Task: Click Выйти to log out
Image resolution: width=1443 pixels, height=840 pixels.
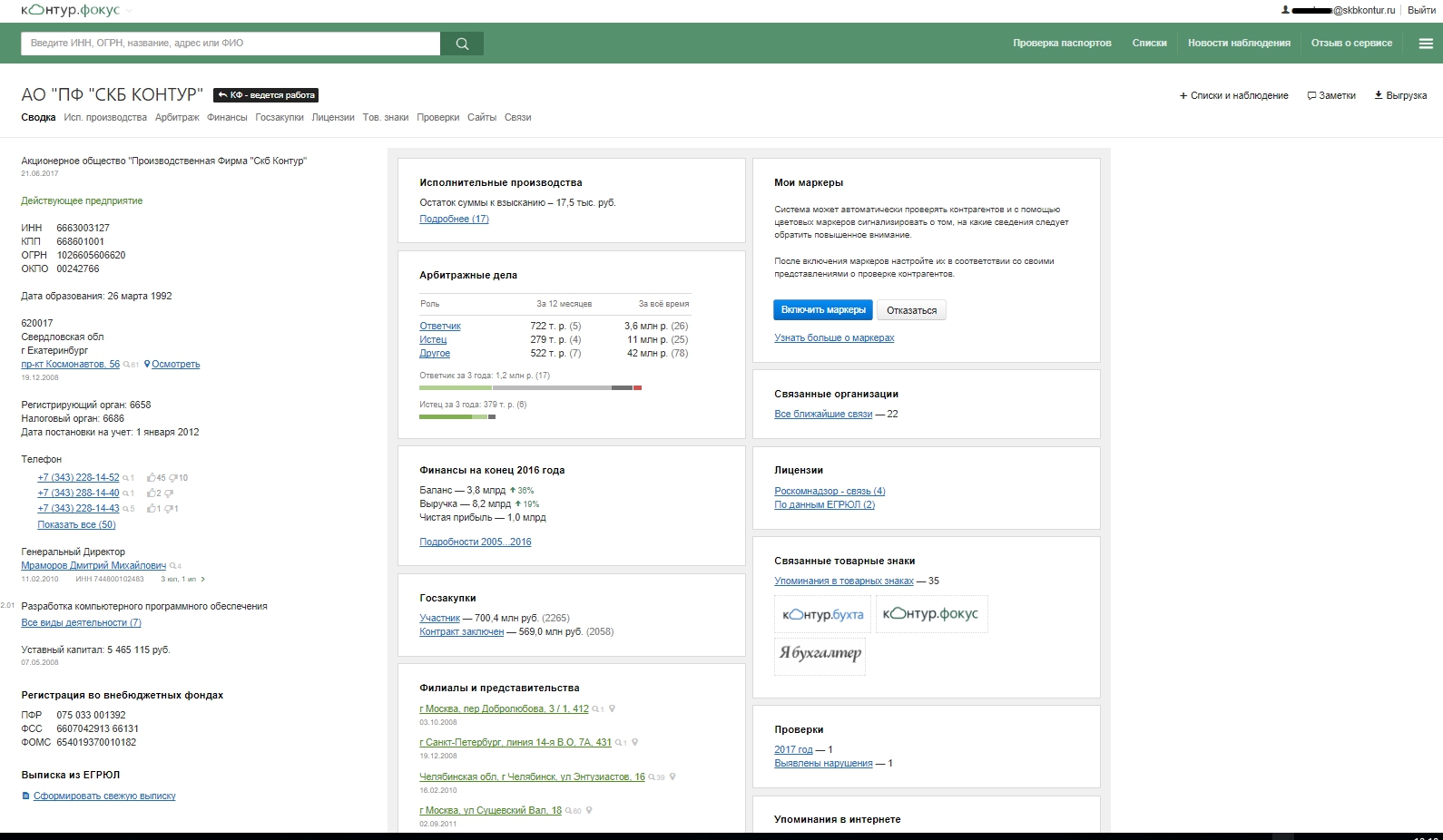Action: [1421, 10]
